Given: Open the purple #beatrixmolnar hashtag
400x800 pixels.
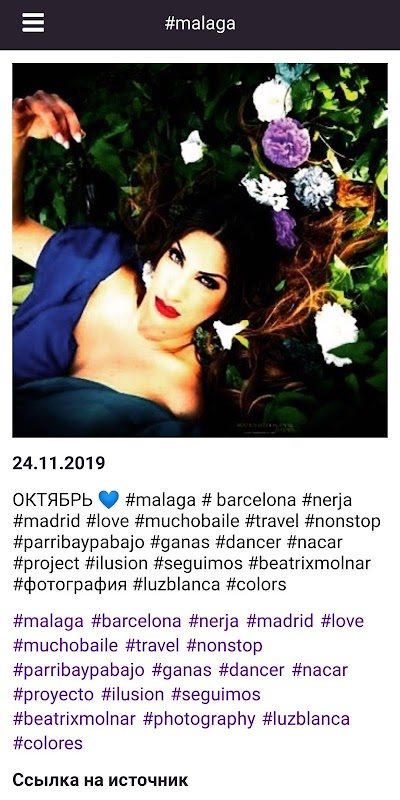Looking at the screenshot, I should click(74, 719).
